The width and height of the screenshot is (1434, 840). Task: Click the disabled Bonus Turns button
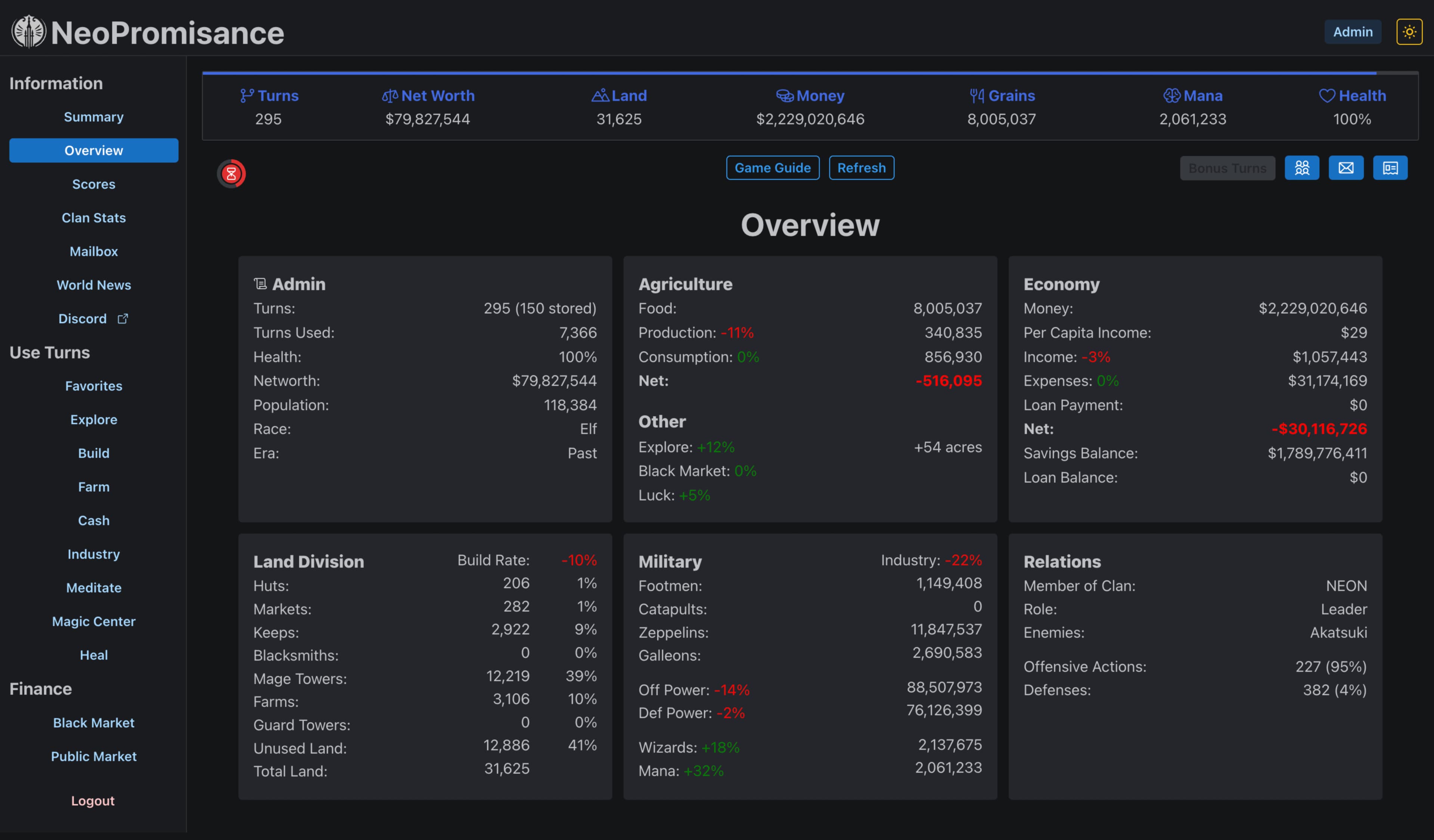1227,168
